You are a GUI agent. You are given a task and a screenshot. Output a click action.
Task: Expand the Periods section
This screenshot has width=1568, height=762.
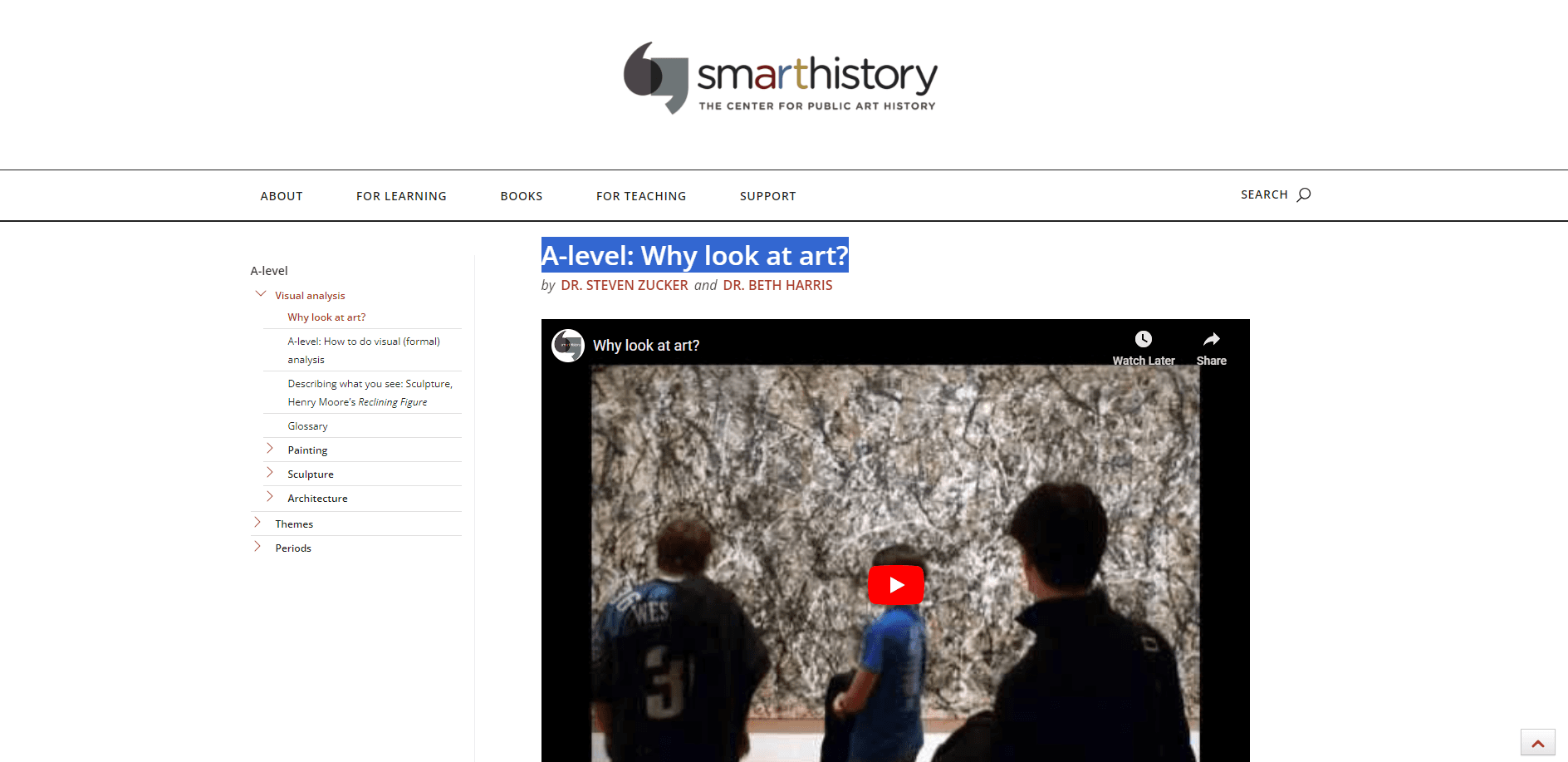tap(257, 547)
